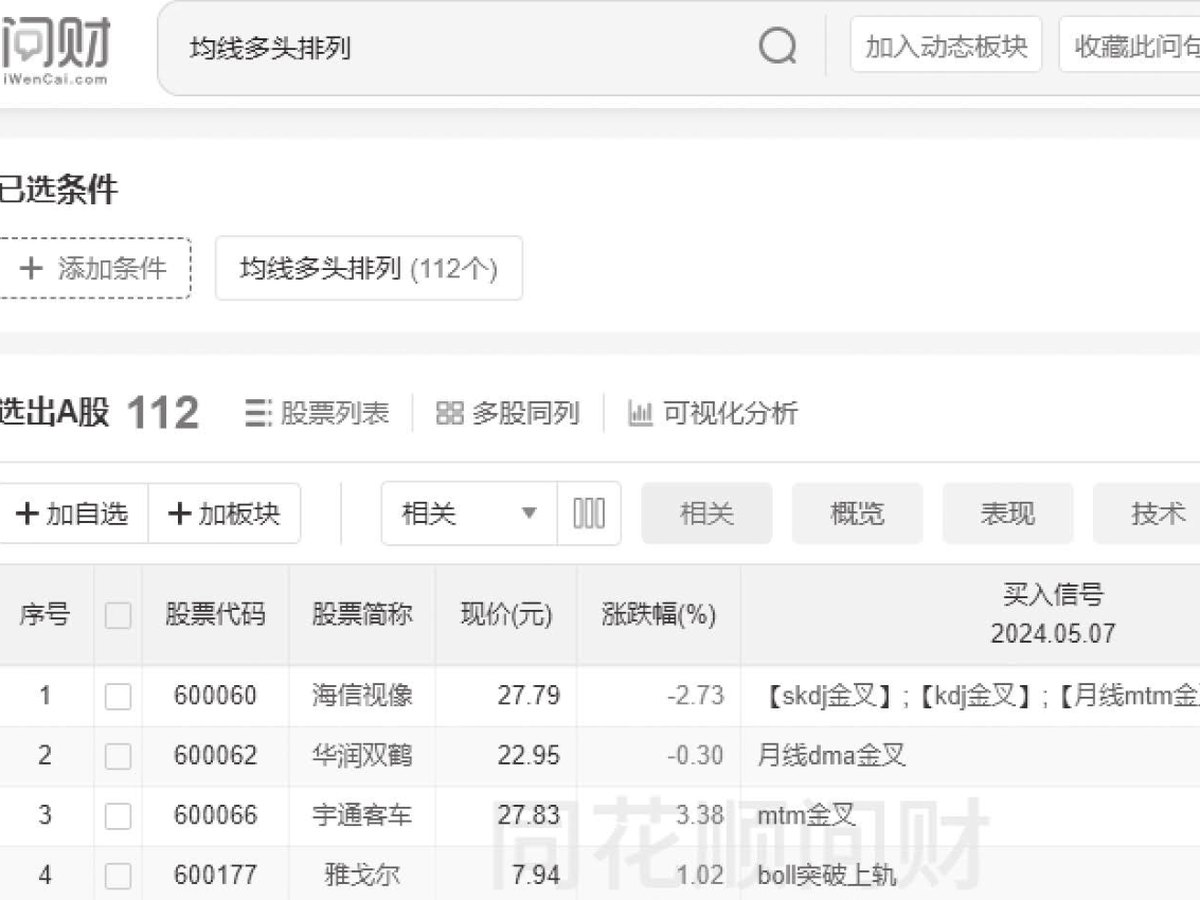Click the 月线dma金叉 signal text
The width and height of the screenshot is (1200, 900).
(832, 756)
